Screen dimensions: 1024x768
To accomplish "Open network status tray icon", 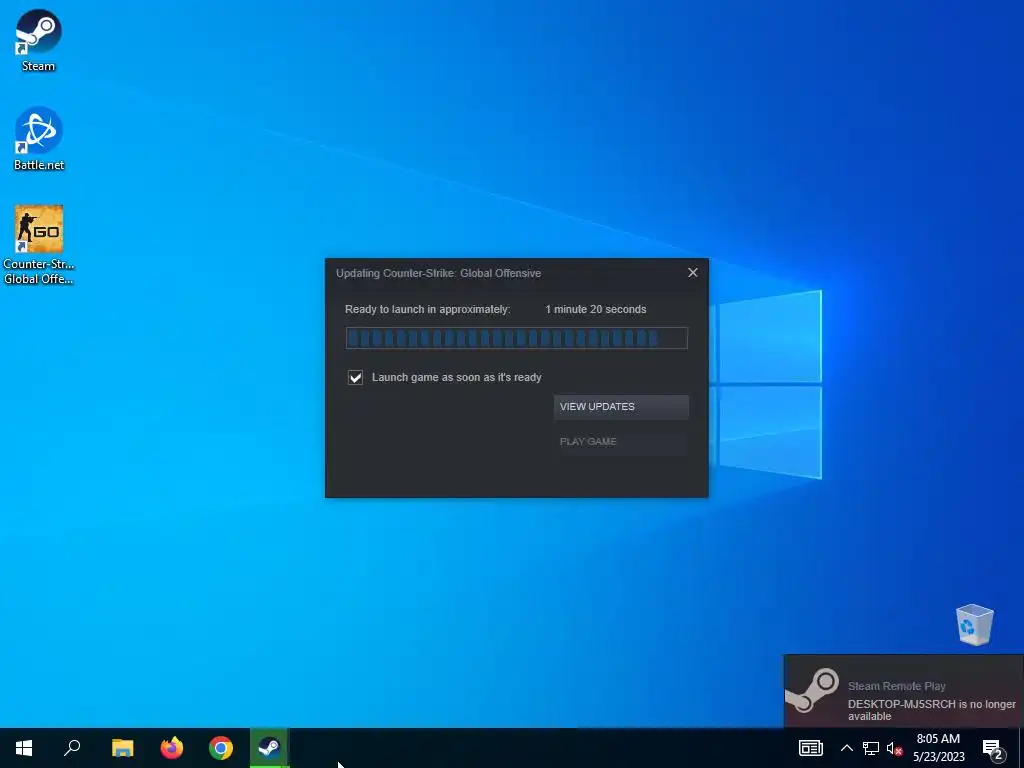I will pos(871,748).
